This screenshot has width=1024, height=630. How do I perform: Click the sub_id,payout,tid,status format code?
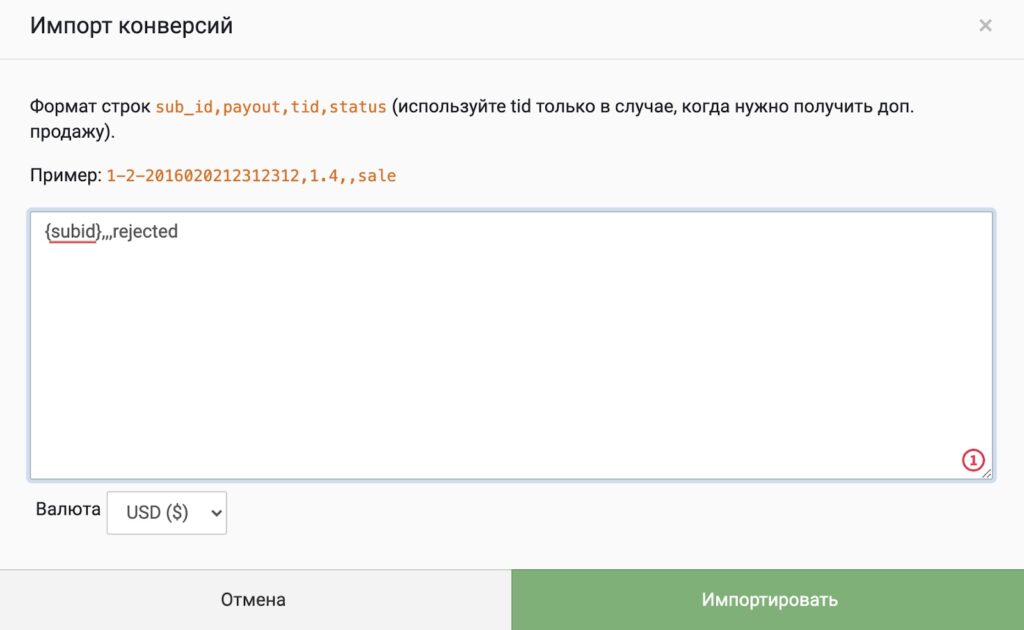[270, 106]
